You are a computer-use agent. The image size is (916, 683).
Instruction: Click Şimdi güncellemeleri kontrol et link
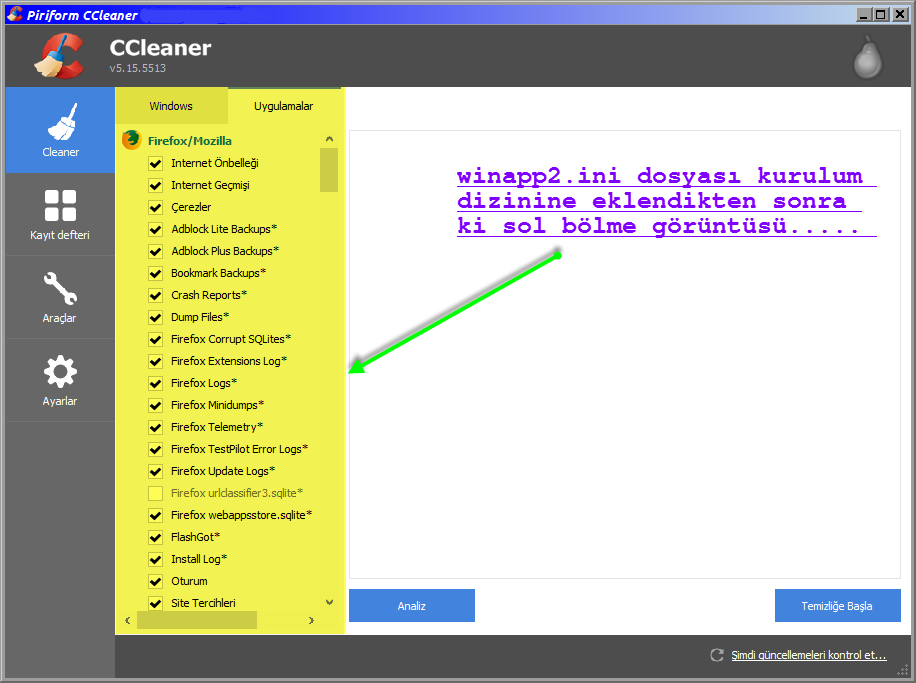809,655
